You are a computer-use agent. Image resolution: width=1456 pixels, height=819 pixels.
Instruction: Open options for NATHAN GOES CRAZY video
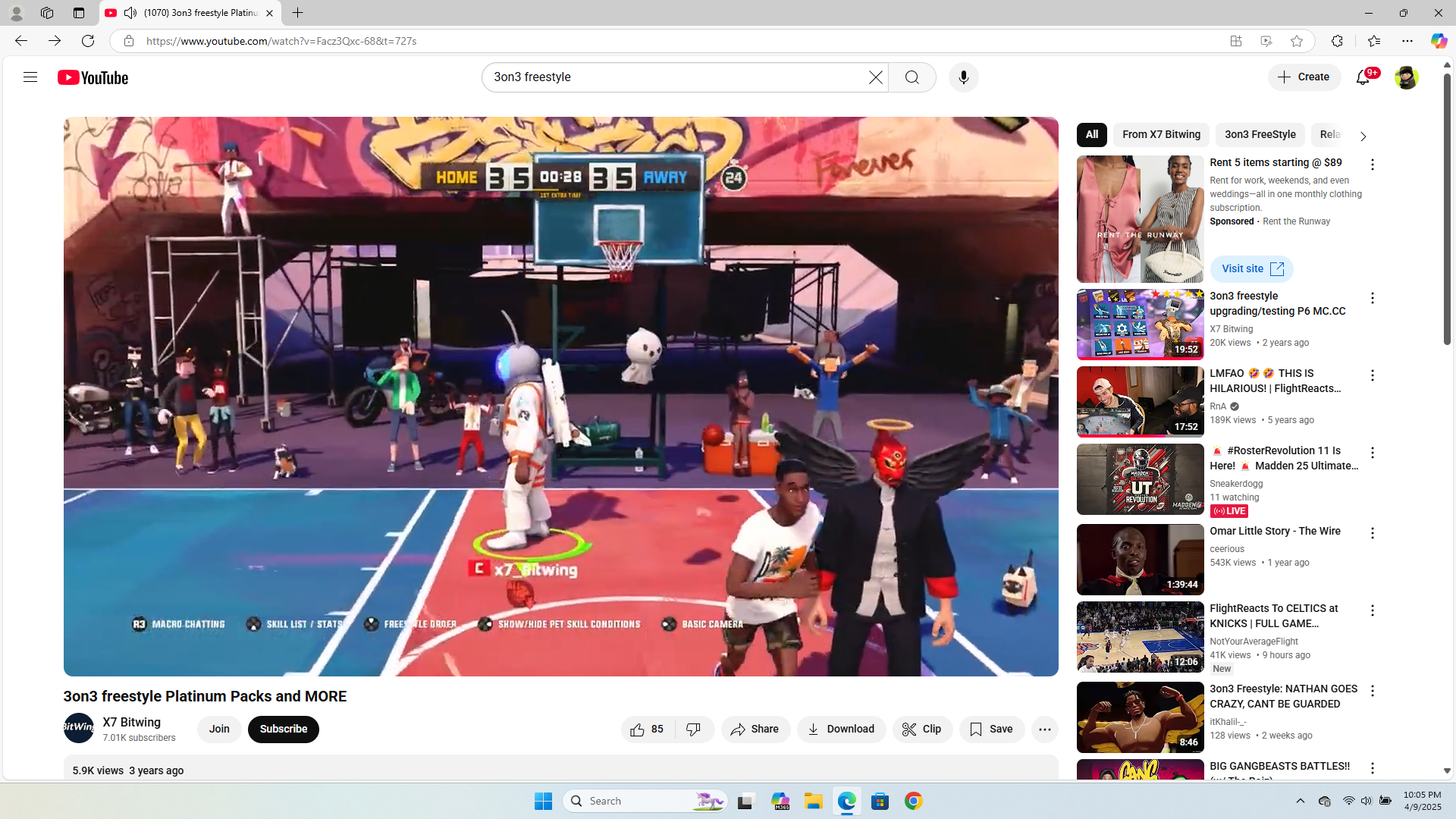click(x=1372, y=691)
